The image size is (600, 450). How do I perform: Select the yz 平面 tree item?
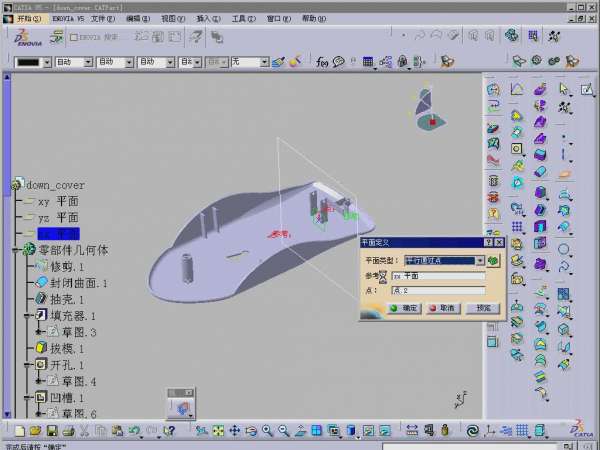pyautogui.click(x=58, y=218)
